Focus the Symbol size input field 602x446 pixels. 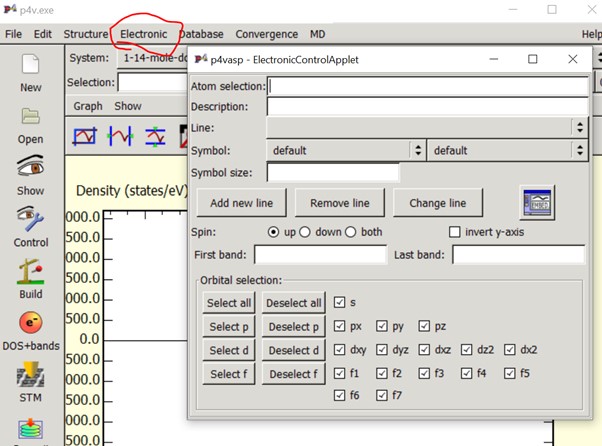point(333,172)
